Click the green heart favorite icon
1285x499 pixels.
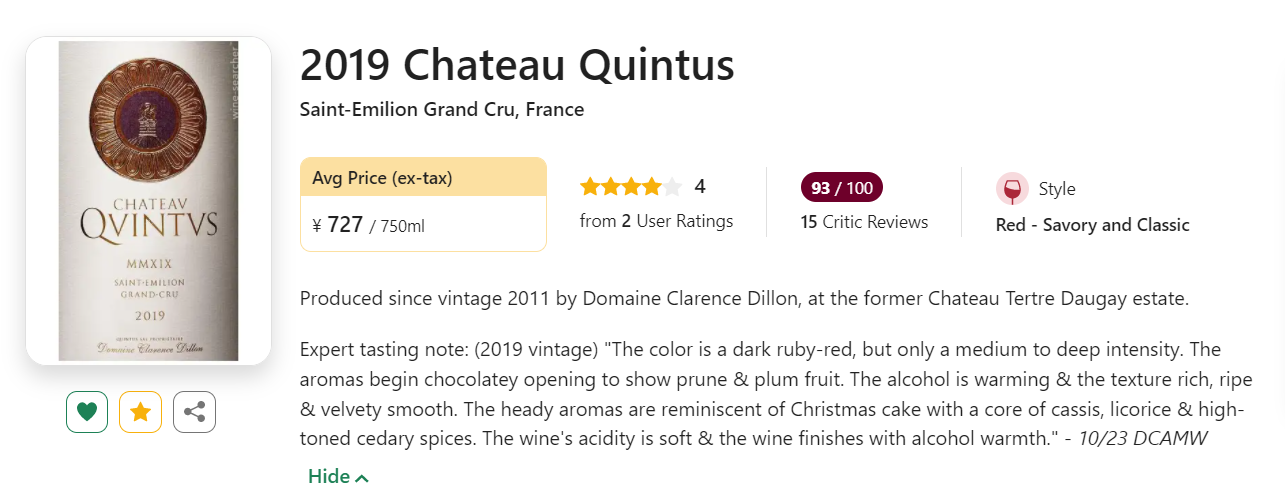[87, 412]
